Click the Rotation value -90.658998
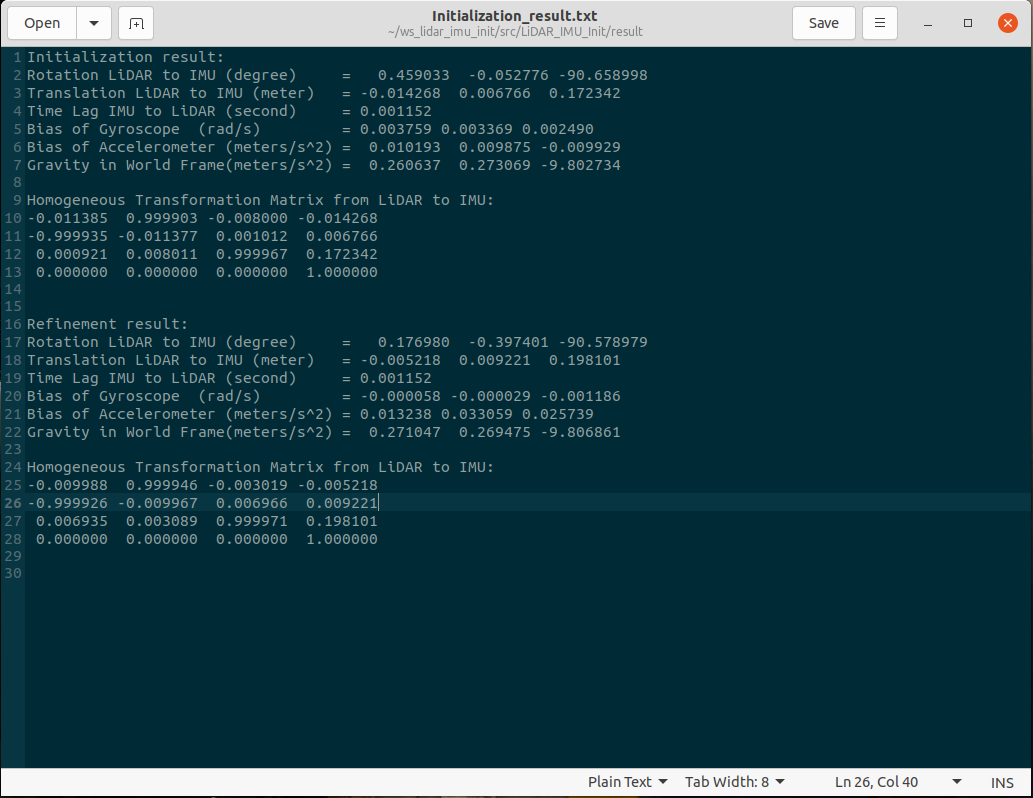This screenshot has height=798, width=1033. coord(603,75)
